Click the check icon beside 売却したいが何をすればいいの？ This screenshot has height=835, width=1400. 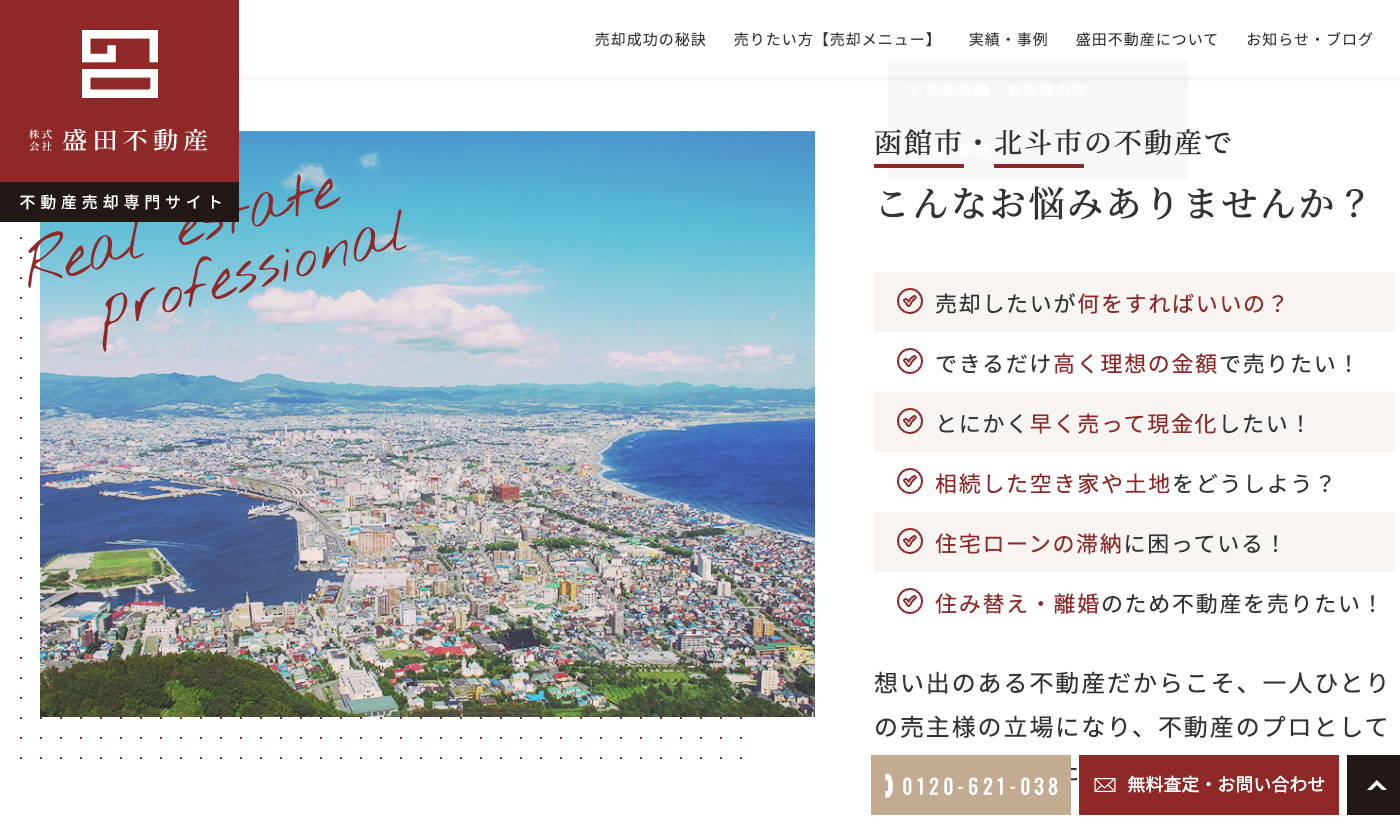(x=910, y=301)
